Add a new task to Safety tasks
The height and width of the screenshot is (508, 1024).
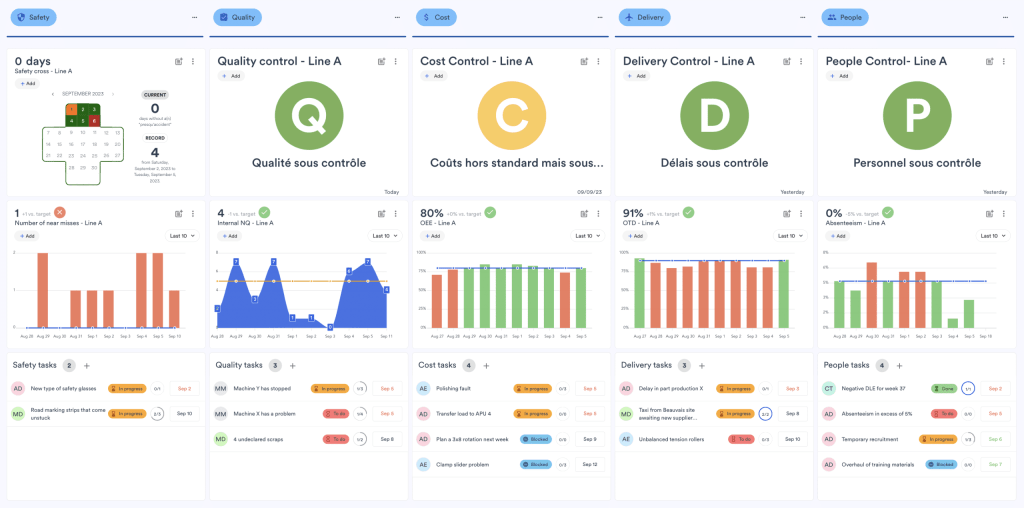[87, 366]
